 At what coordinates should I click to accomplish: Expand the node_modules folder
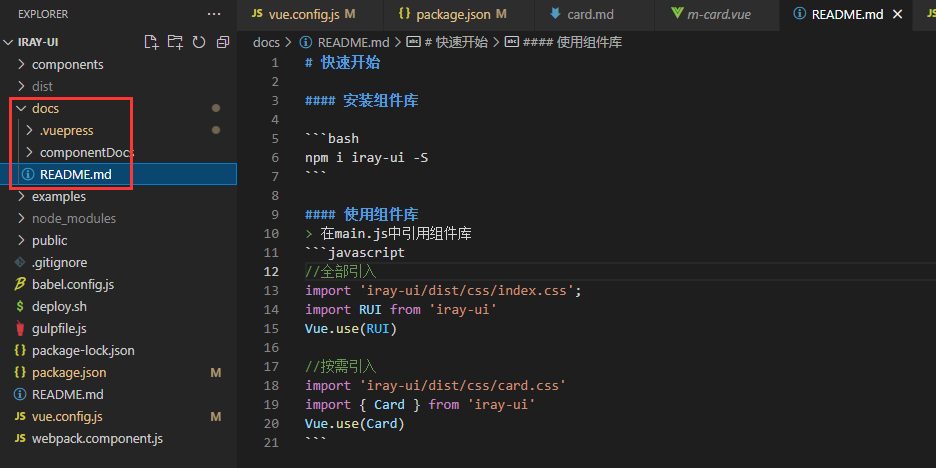tap(118, 218)
